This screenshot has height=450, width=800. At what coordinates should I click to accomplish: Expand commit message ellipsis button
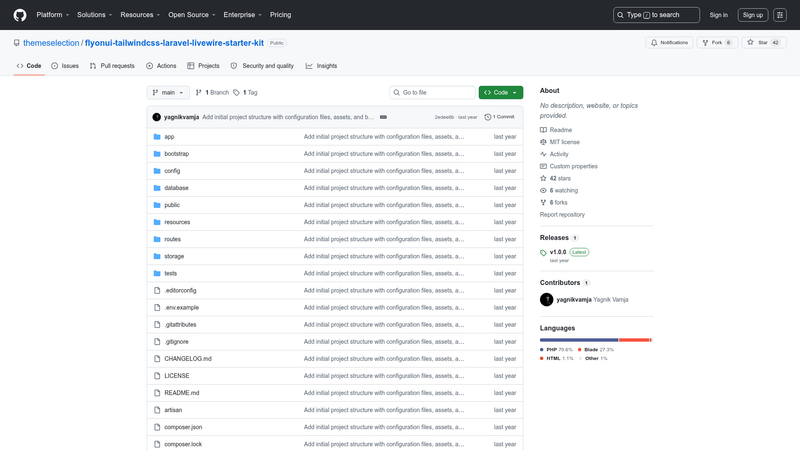tap(383, 117)
